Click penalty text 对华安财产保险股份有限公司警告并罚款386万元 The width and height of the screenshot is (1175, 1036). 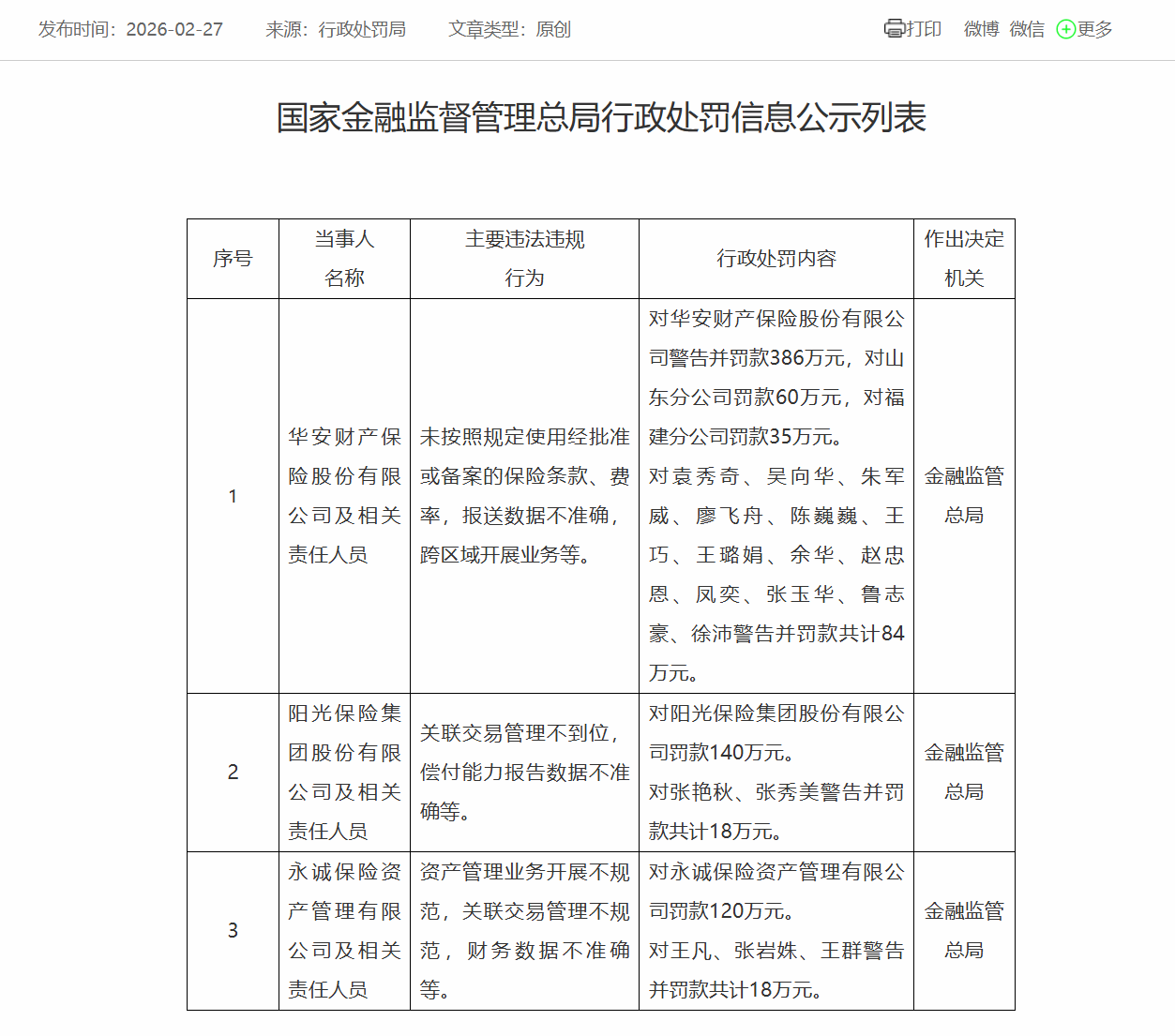776,378
